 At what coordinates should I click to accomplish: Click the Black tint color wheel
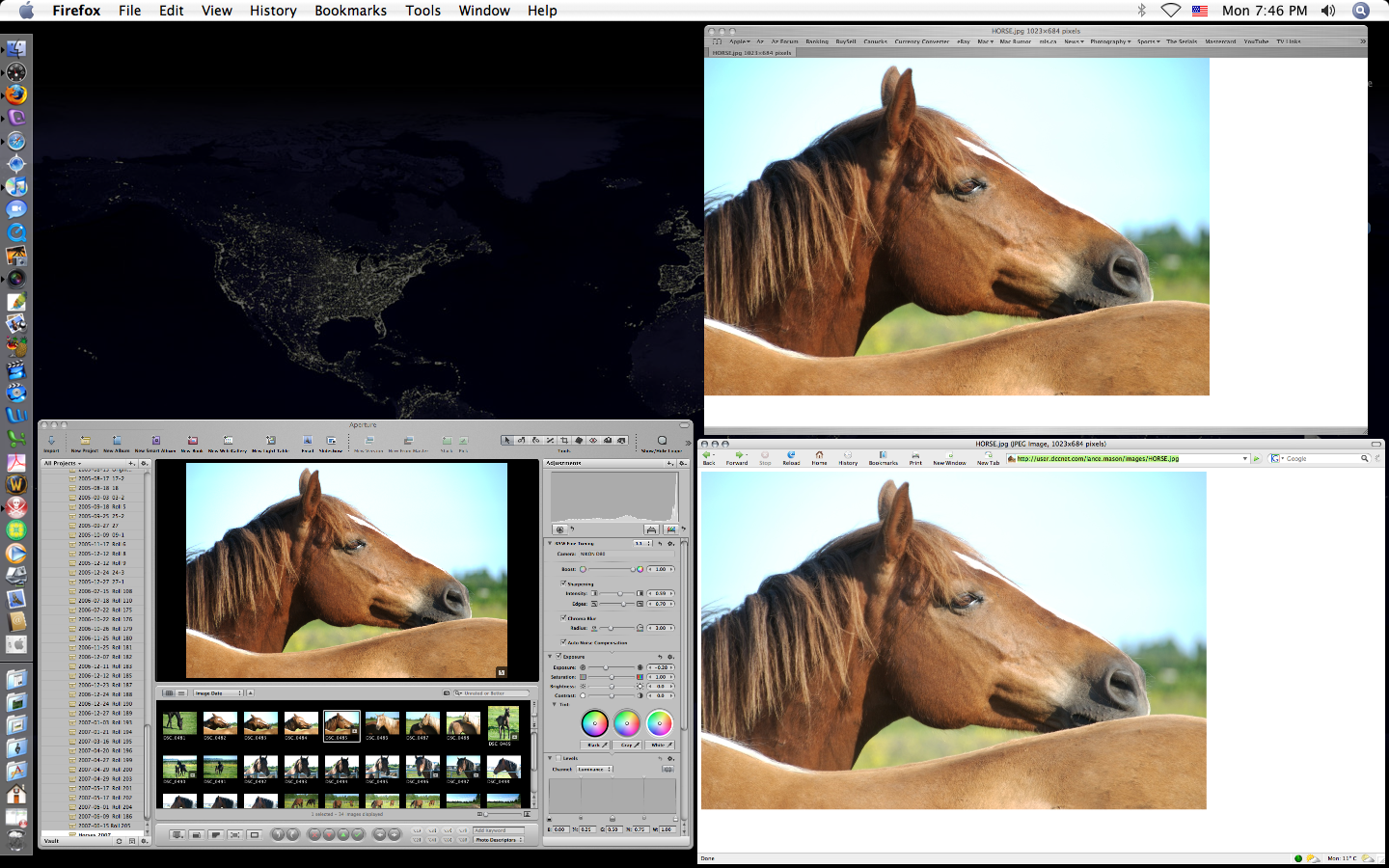pos(595,722)
